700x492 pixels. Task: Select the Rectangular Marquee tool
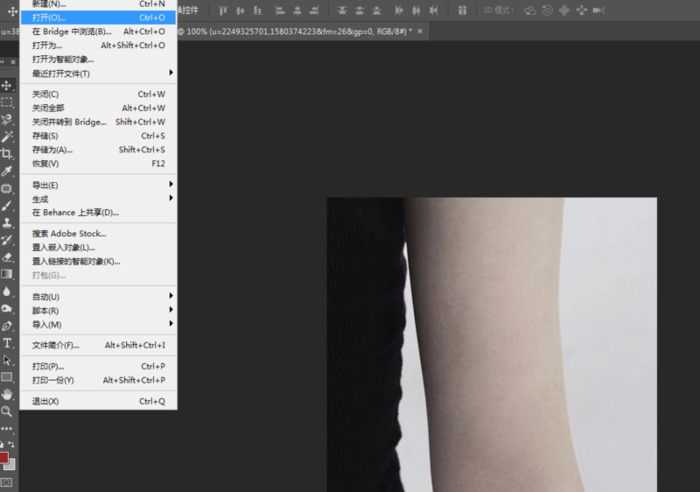pos(7,102)
